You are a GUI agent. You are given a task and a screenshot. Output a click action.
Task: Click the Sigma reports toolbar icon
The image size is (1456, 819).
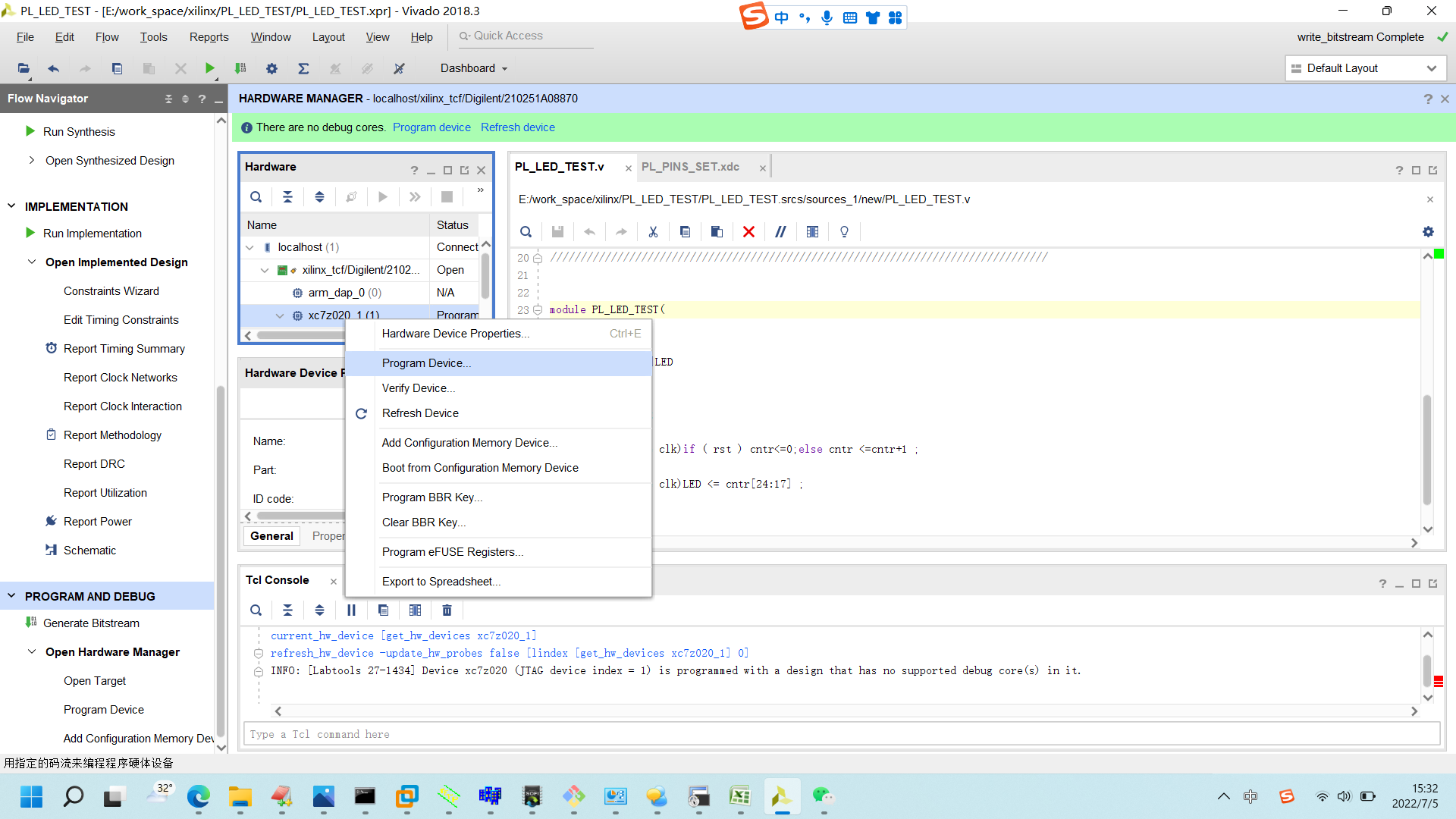(x=303, y=68)
